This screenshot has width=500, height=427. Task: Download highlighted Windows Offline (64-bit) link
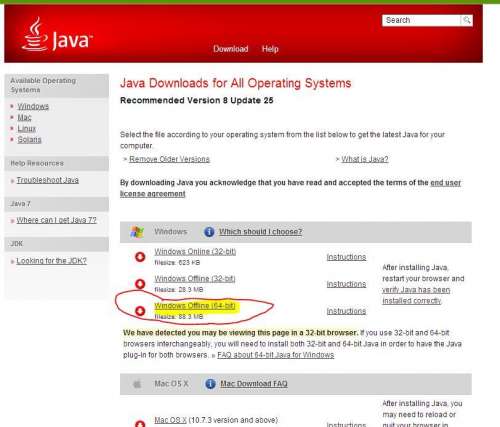(x=195, y=306)
